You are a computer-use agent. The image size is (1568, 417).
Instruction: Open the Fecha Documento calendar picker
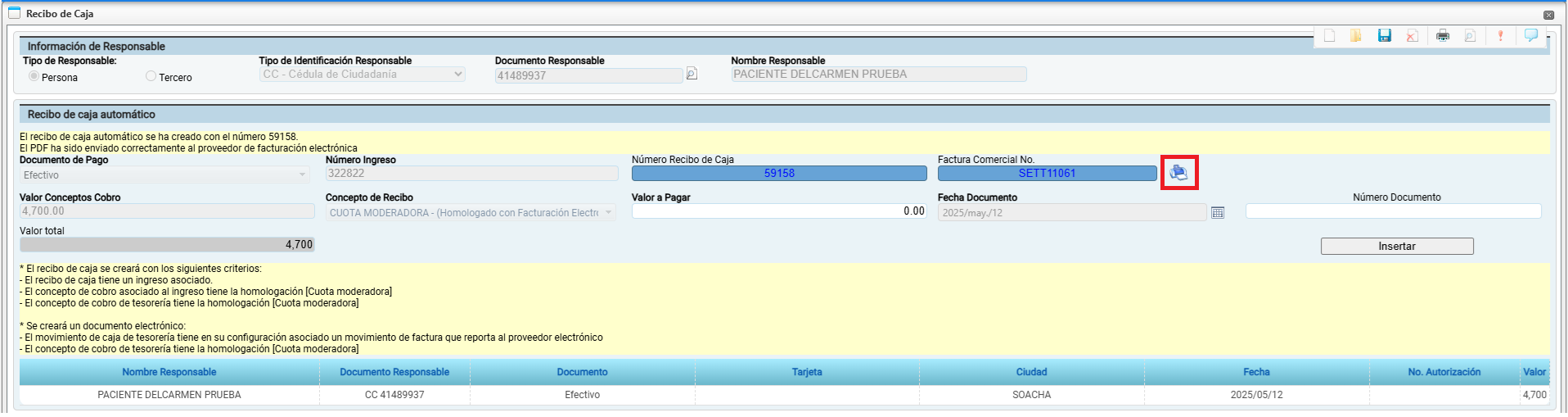point(1218,213)
